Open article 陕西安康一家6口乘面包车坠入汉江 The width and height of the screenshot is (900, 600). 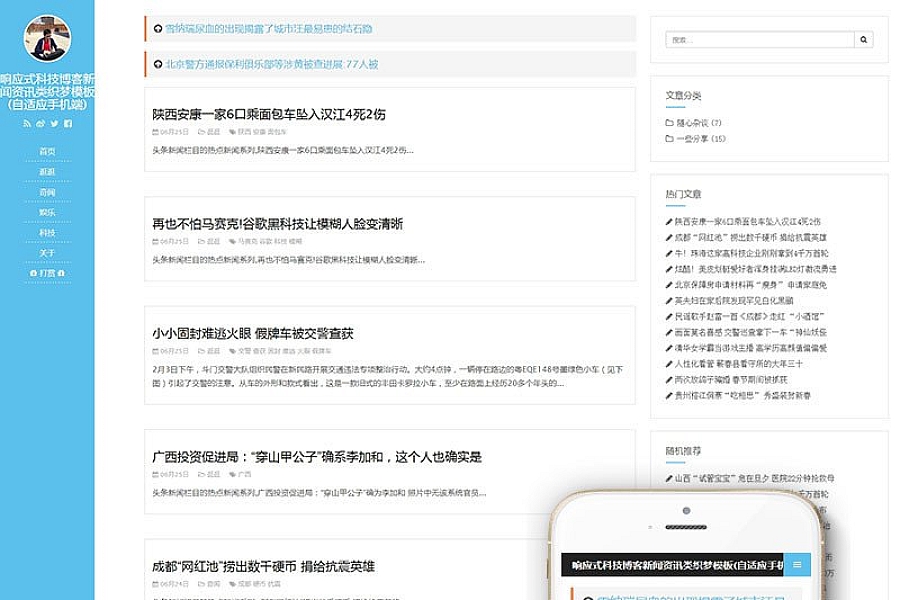[x=268, y=114]
